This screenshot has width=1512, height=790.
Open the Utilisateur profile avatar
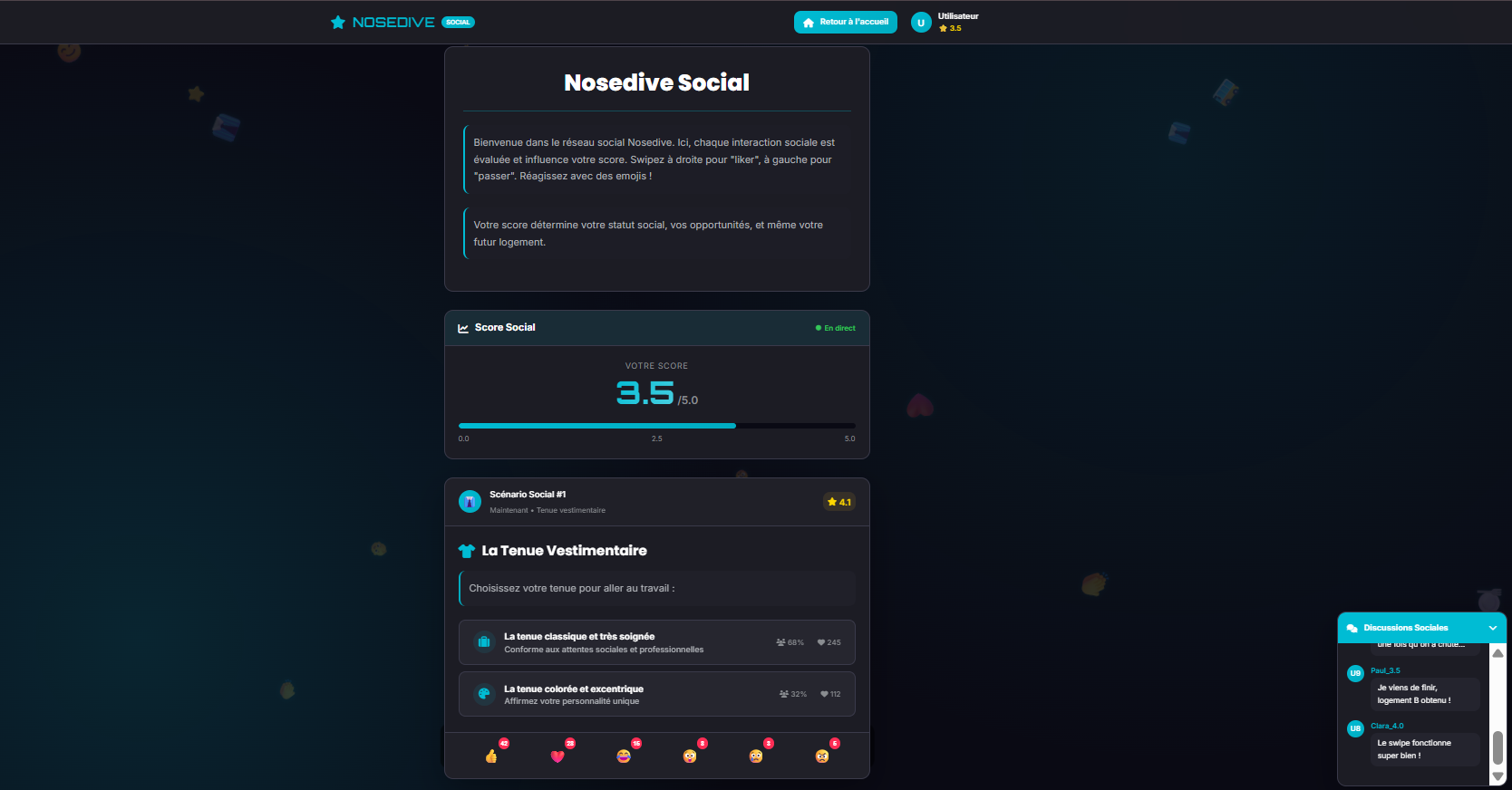click(x=921, y=23)
